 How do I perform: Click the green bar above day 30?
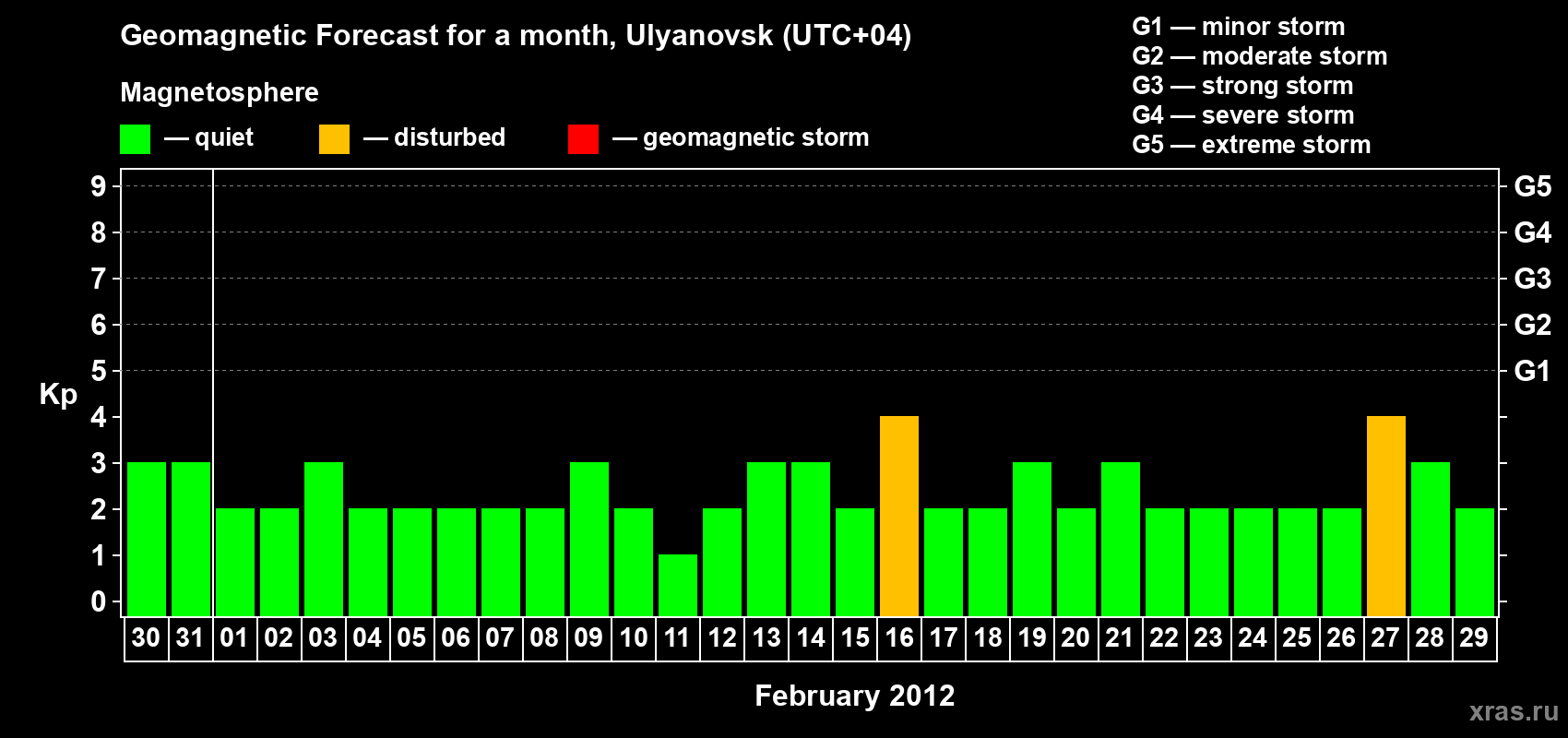(147, 539)
